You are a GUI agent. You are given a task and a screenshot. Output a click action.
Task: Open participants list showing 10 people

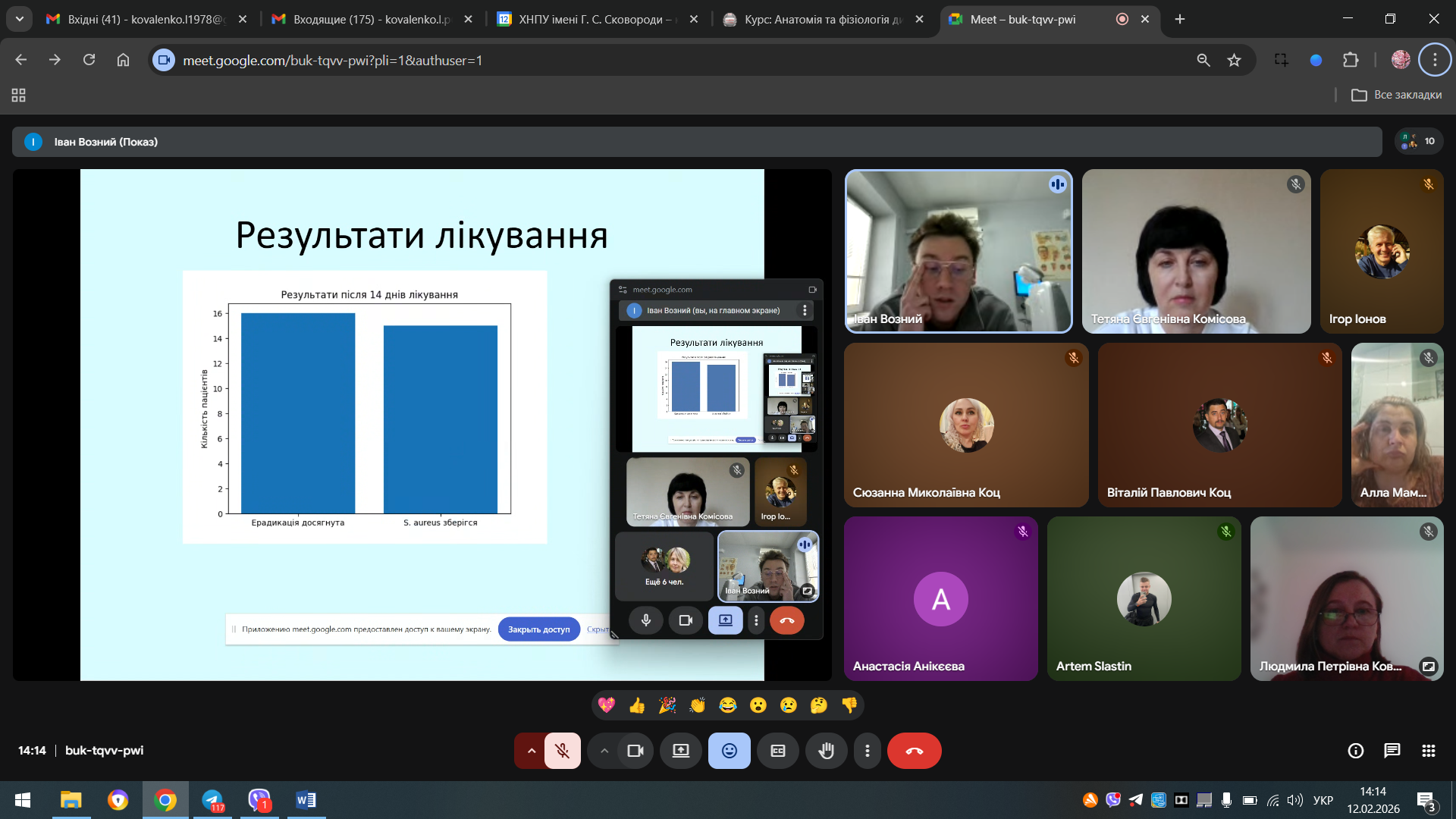(x=1419, y=141)
